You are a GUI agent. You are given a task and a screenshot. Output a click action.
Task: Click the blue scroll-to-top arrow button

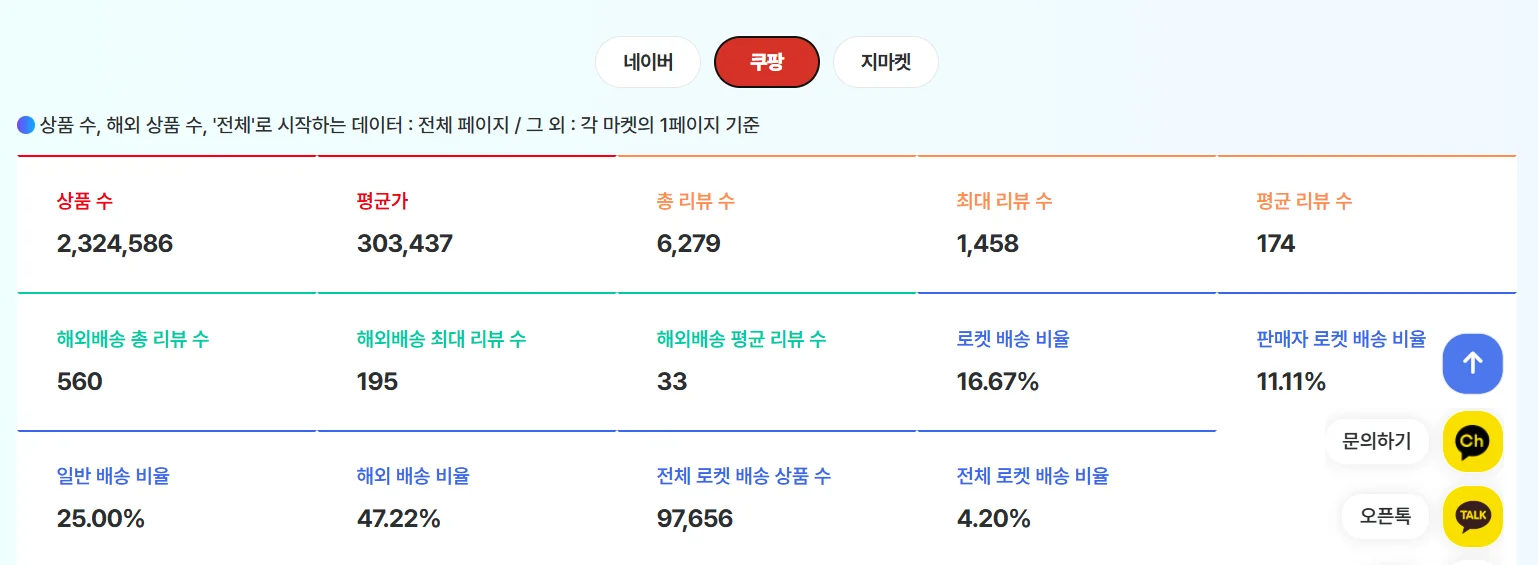click(x=1472, y=363)
